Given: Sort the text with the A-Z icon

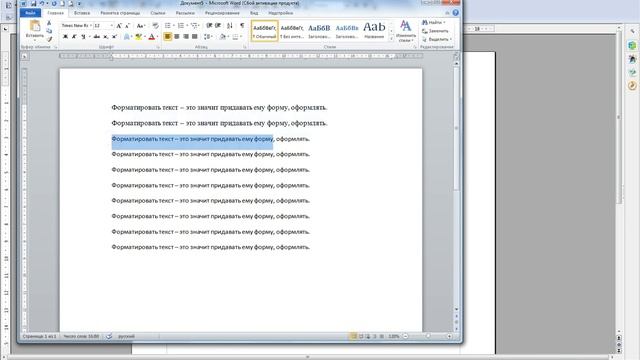Looking at the screenshot, I should coord(230,26).
